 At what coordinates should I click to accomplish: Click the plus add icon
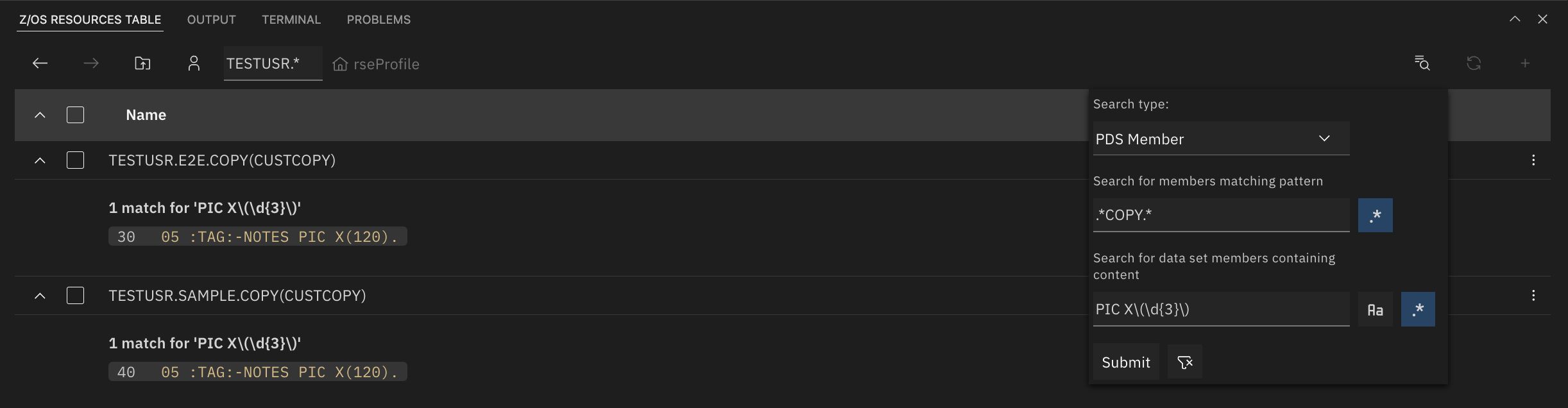click(x=1525, y=64)
